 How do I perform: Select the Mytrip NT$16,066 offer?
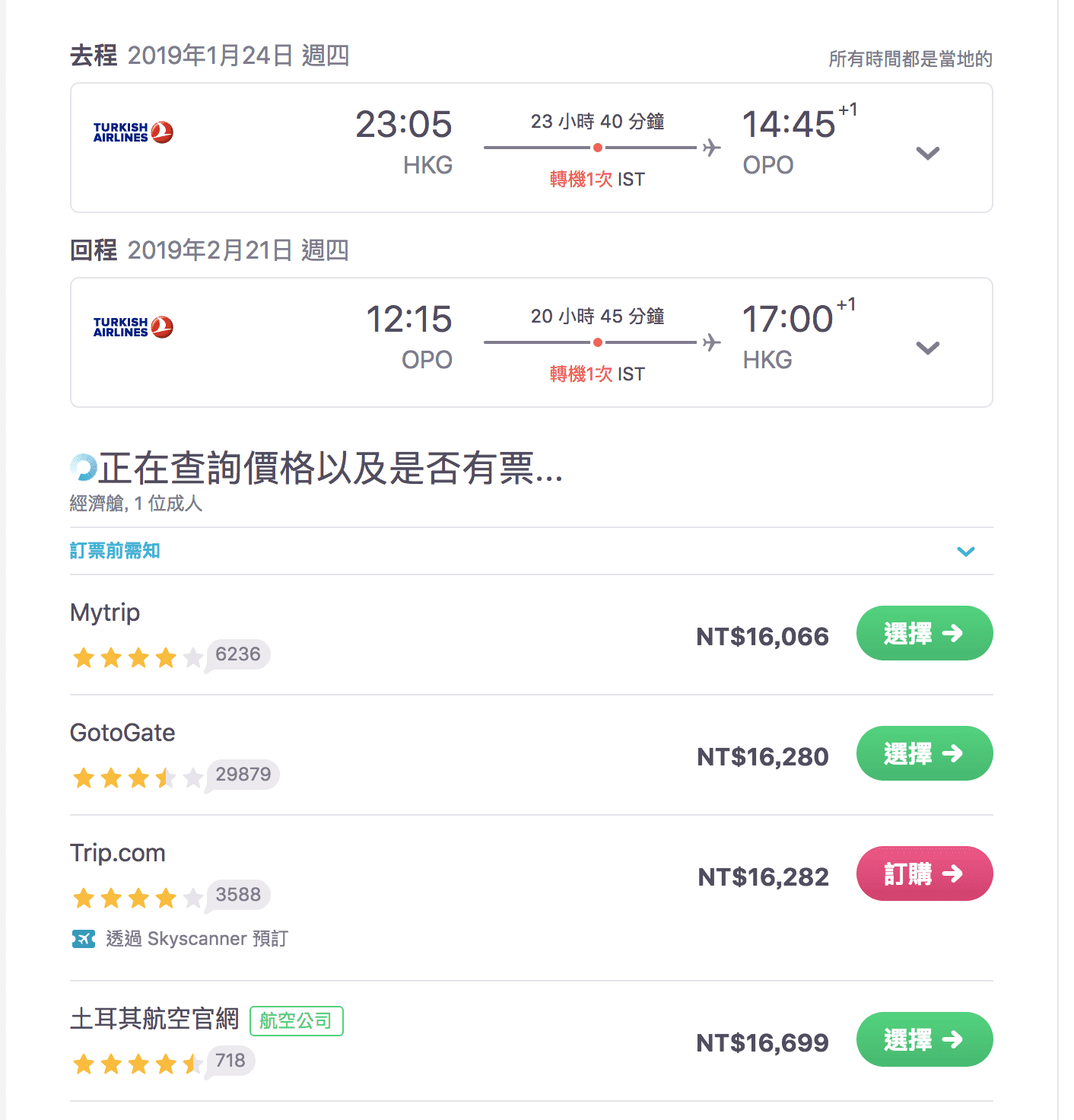[924, 633]
